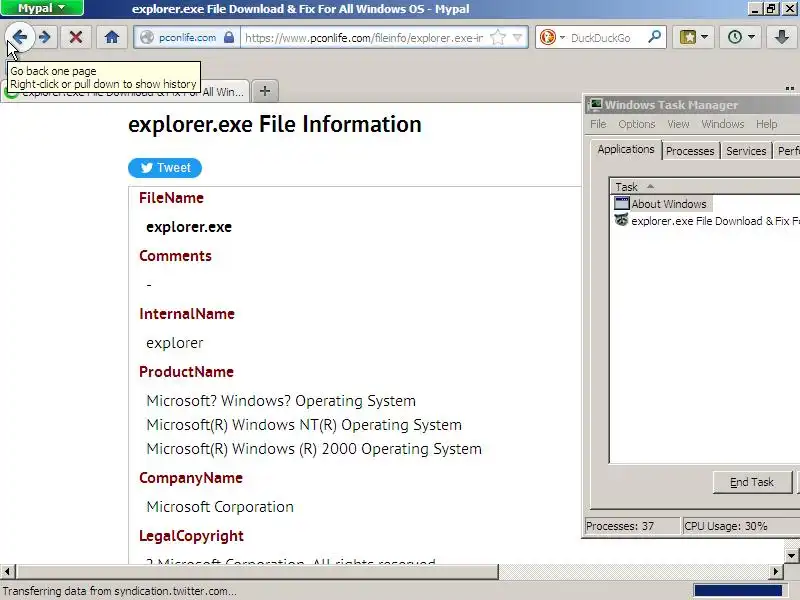Viewport: 800px width, 600px height.
Task: Click Task Manager title bar icon
Action: click(595, 105)
